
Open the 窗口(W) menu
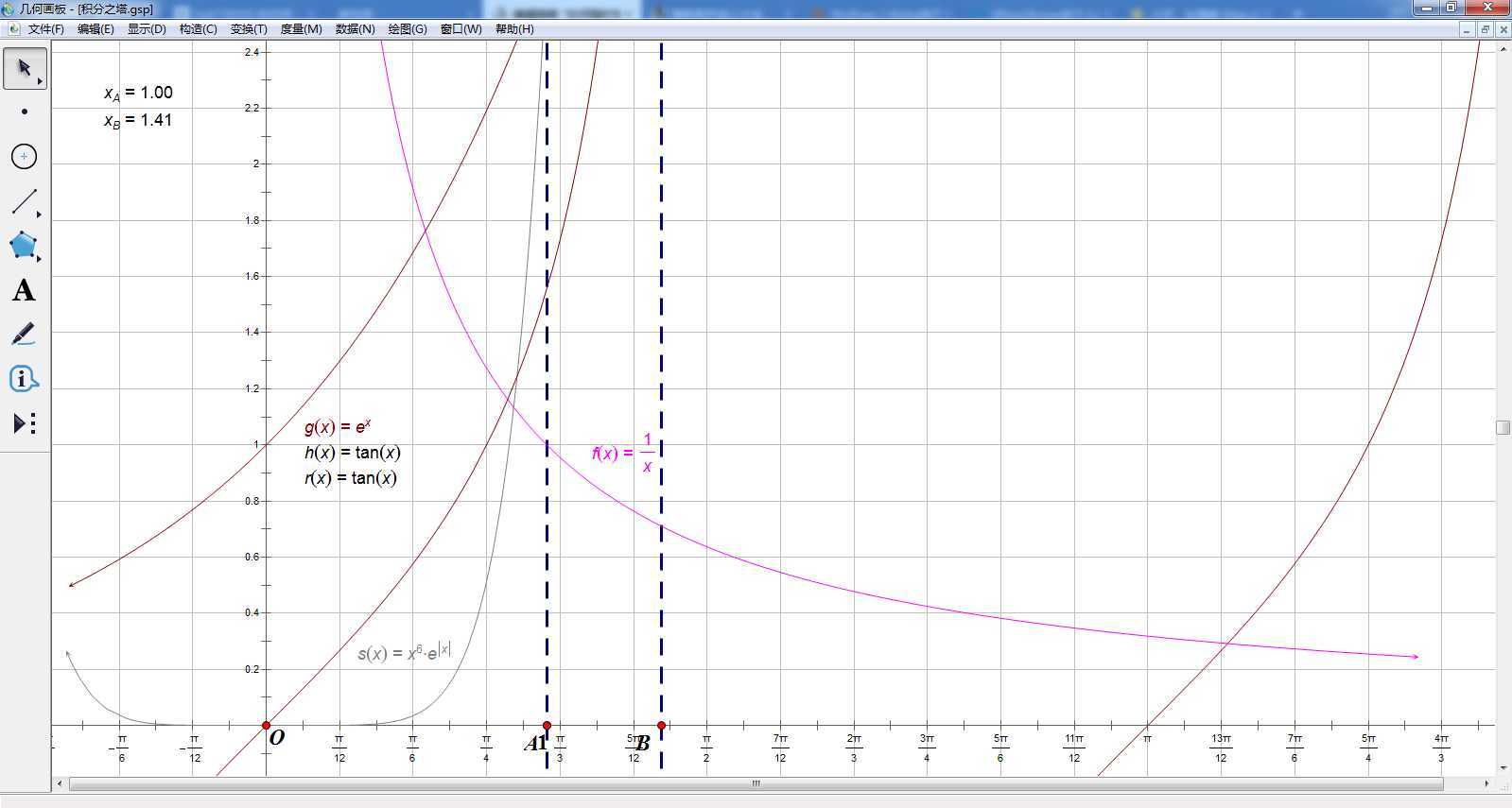click(x=461, y=29)
